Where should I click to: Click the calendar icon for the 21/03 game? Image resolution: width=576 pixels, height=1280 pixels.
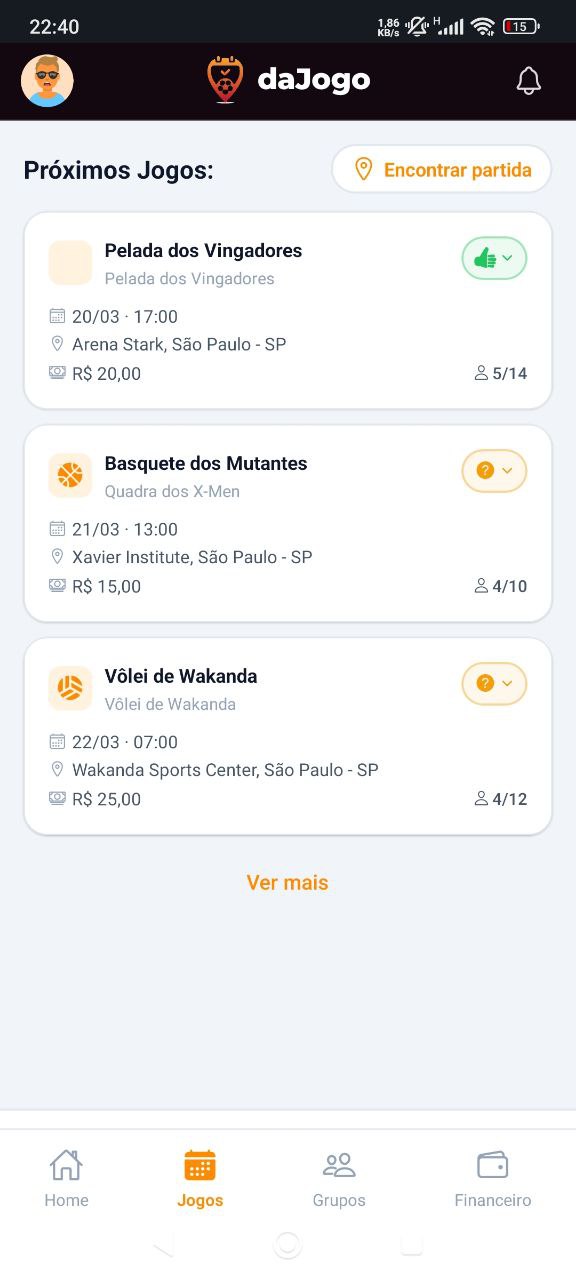[x=57, y=528]
